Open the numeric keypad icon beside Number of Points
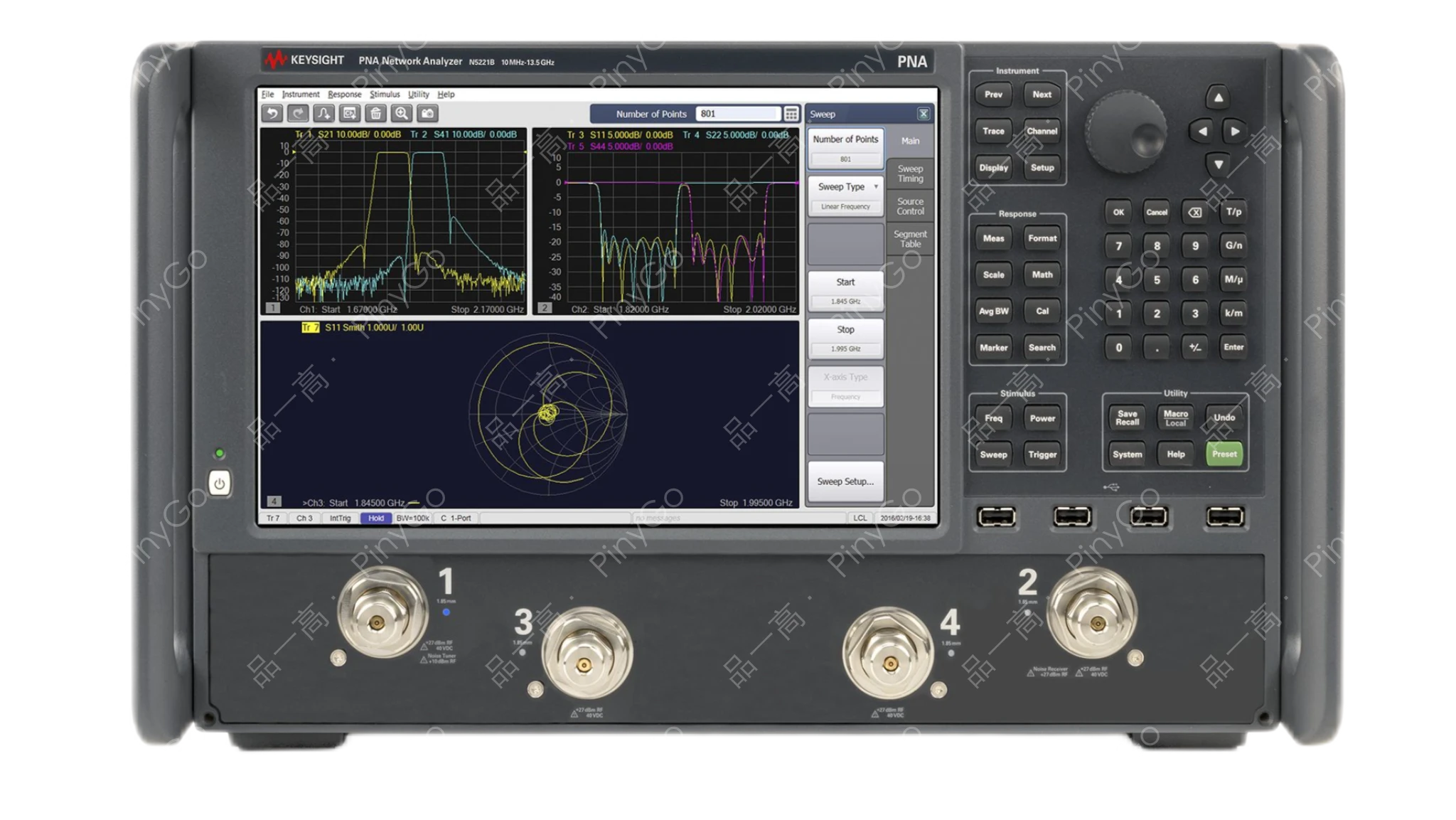The image size is (1456, 820). 791,114
